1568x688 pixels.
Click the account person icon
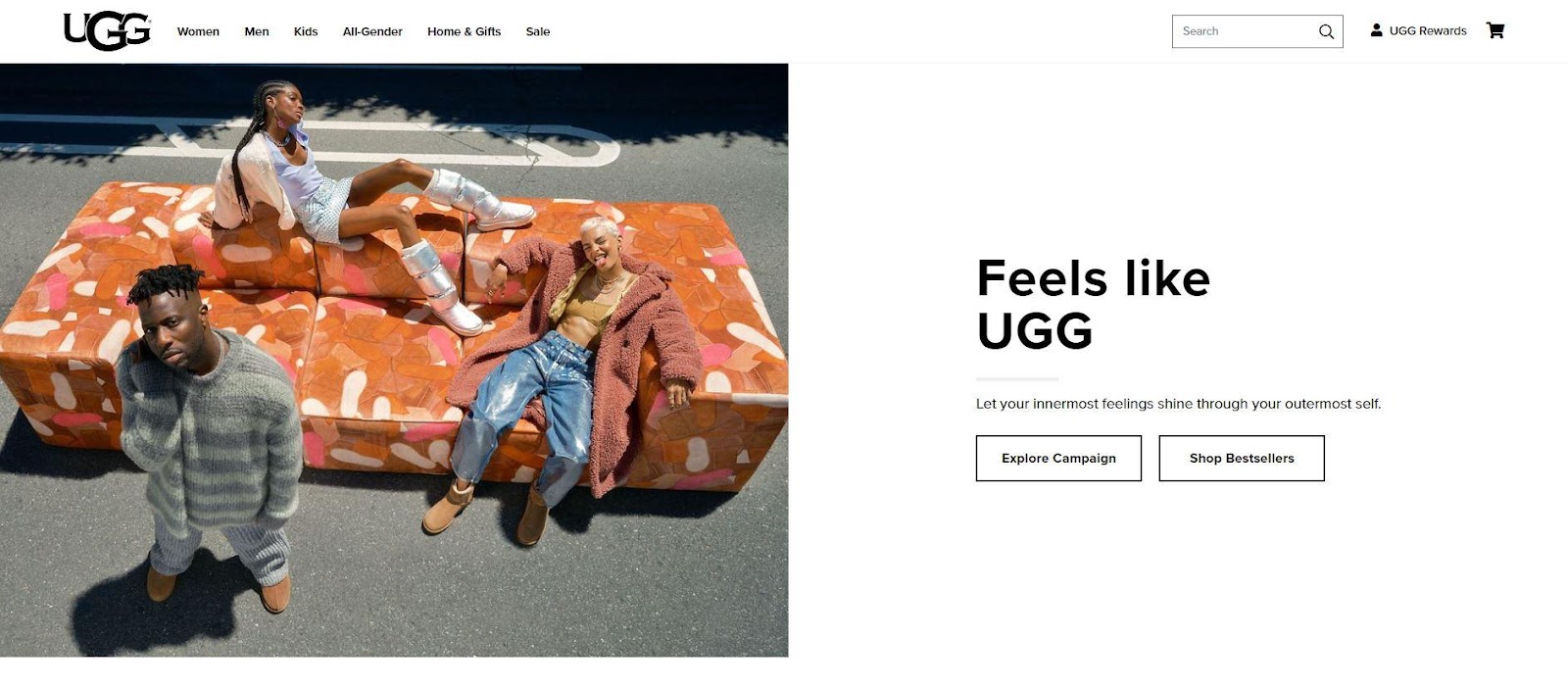click(1376, 30)
